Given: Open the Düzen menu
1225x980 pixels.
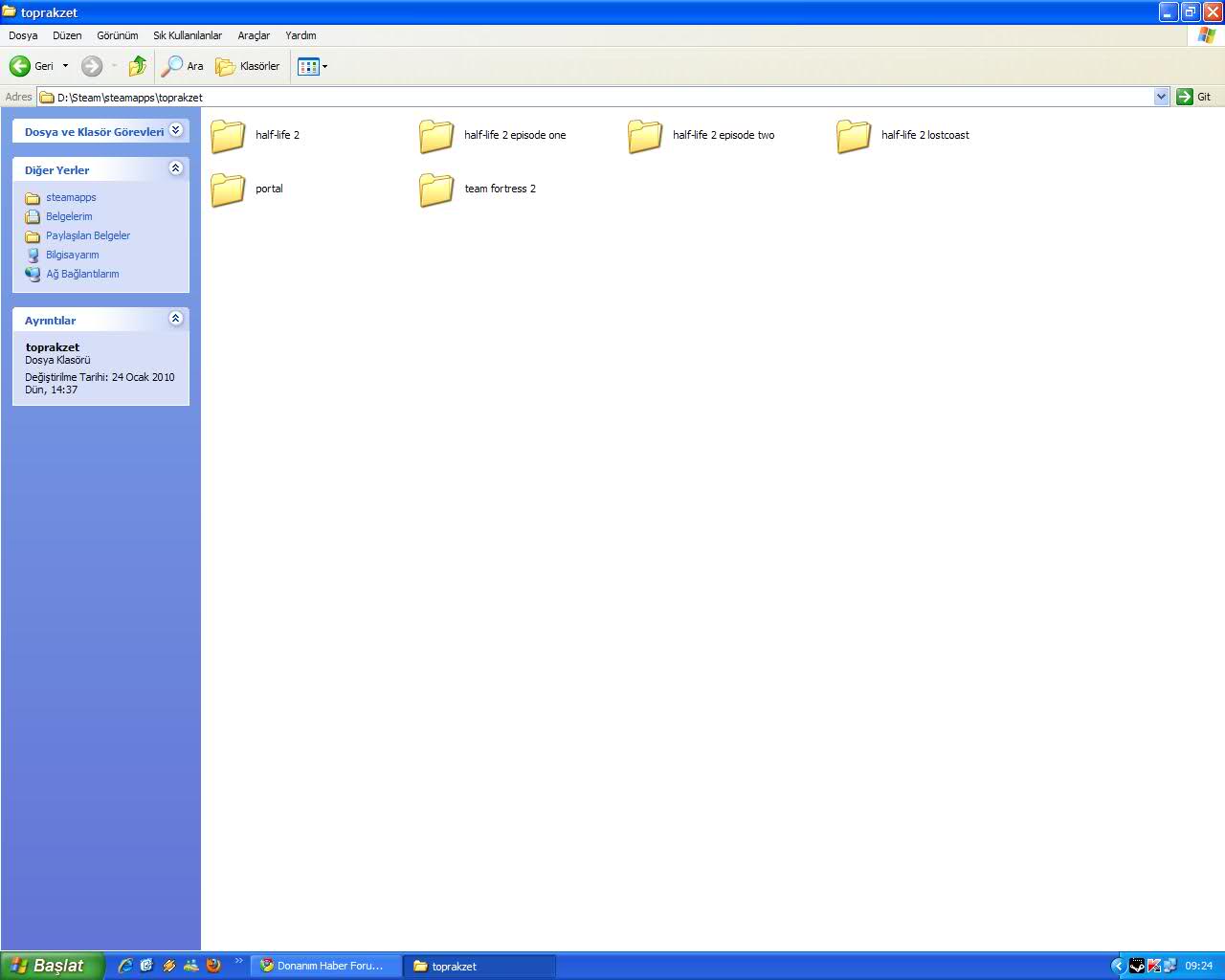Looking at the screenshot, I should (67, 35).
